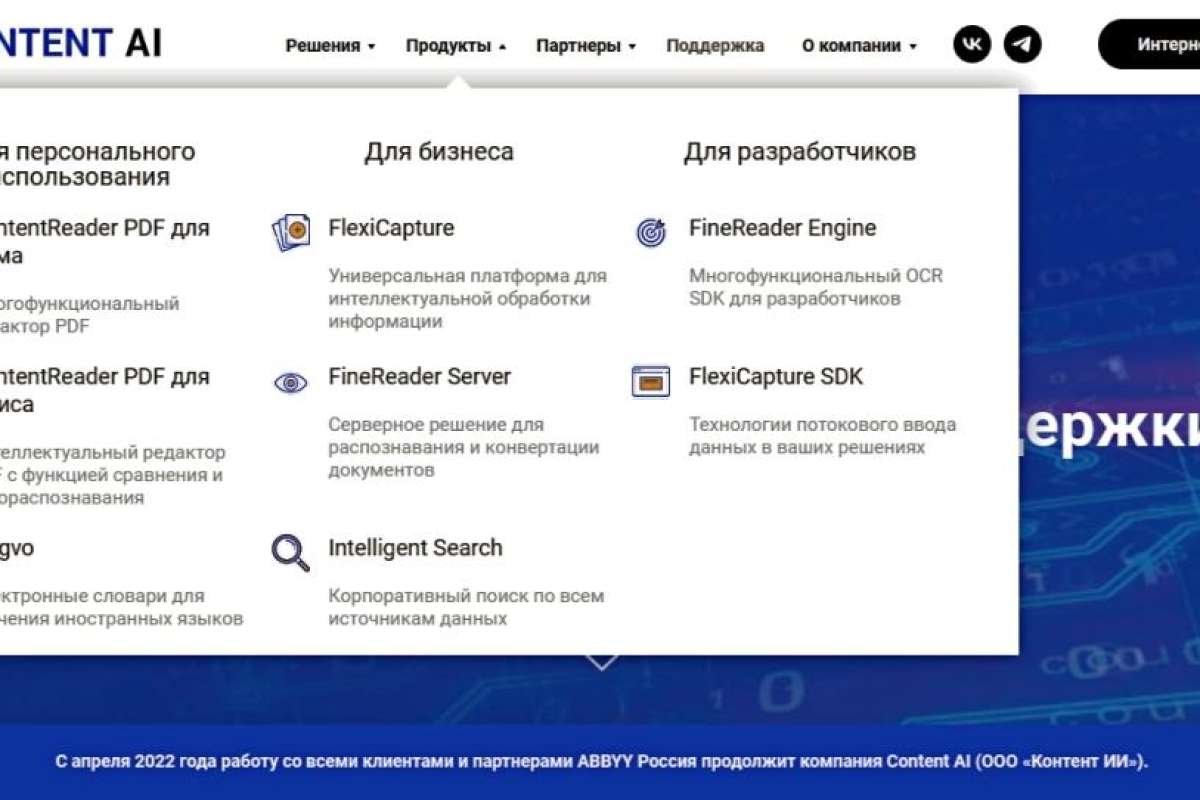1200x800 pixels.
Task: Click the ABBYY Россия notice banner text
Action: click(x=602, y=762)
